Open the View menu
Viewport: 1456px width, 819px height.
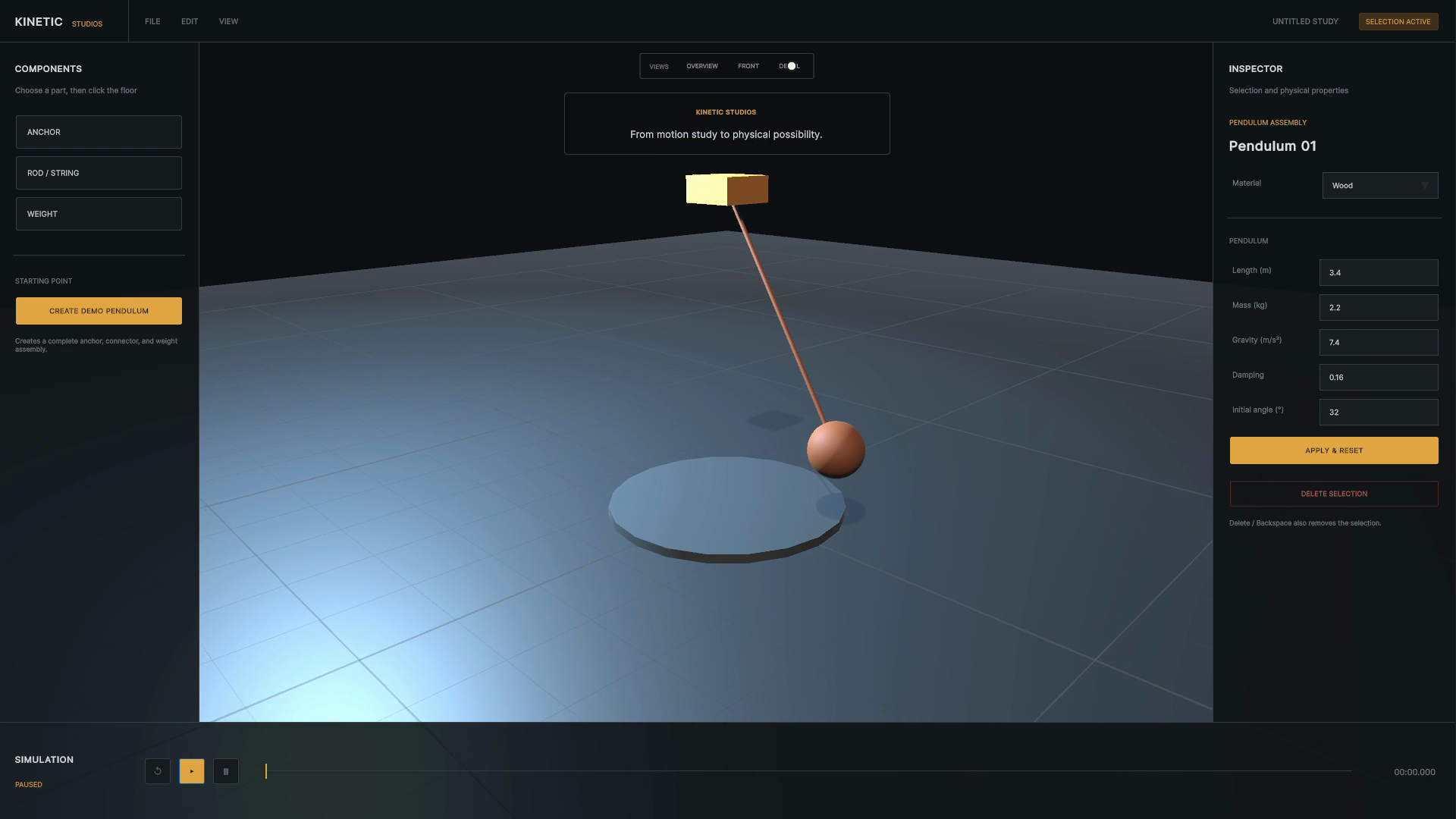click(x=228, y=21)
